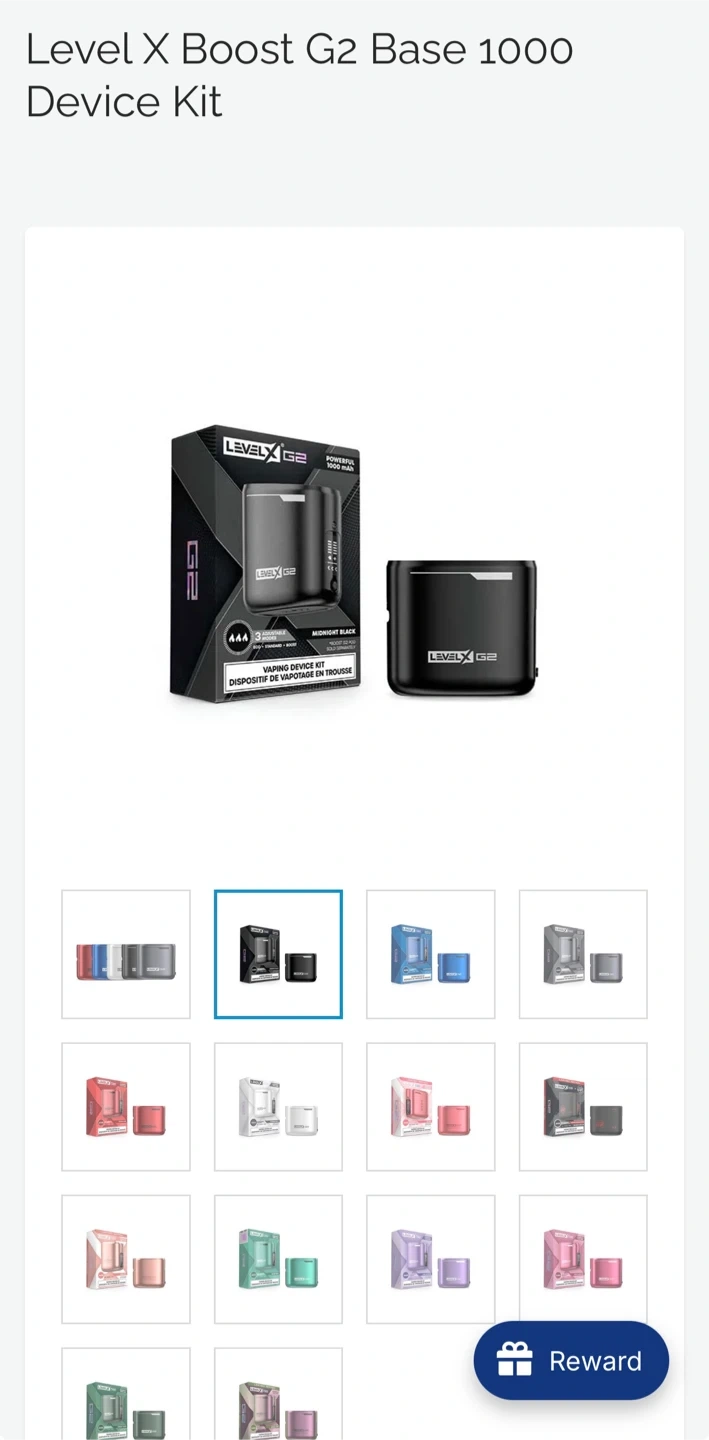Image resolution: width=709 pixels, height=1440 pixels.
Task: Select the mint green device kit thumbnail
Action: pos(278,1259)
